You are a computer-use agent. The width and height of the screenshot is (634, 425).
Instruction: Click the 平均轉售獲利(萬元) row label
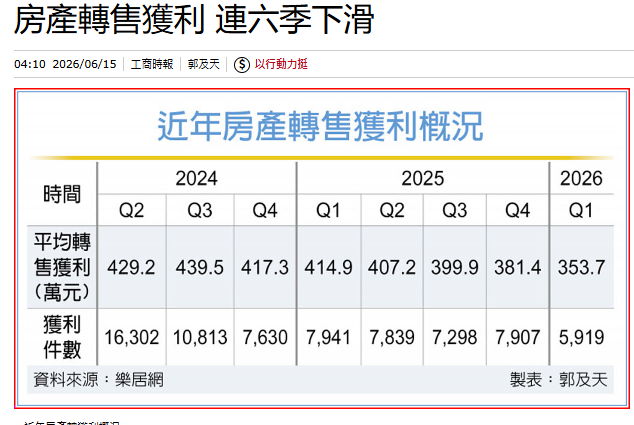click(62, 267)
